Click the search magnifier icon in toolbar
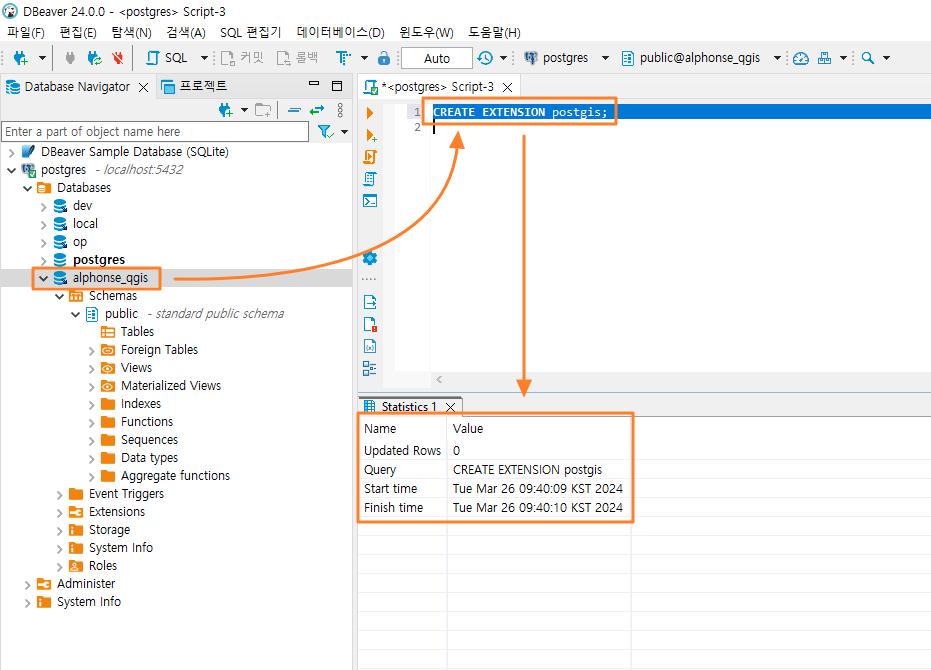 (867, 58)
